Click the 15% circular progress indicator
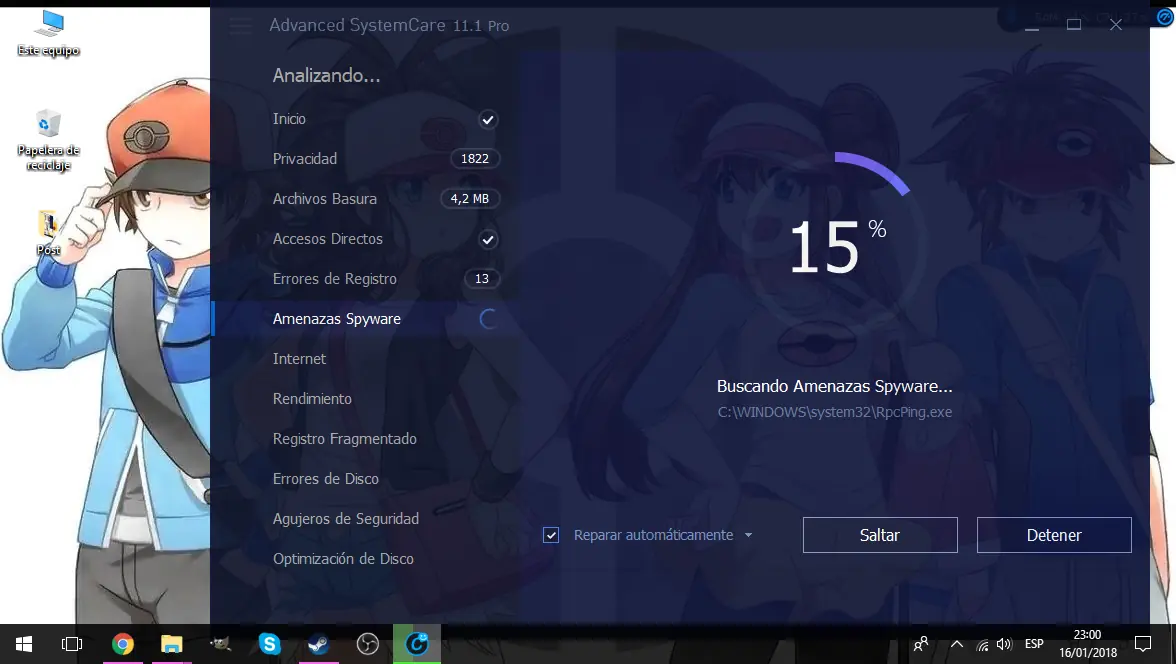 838,243
